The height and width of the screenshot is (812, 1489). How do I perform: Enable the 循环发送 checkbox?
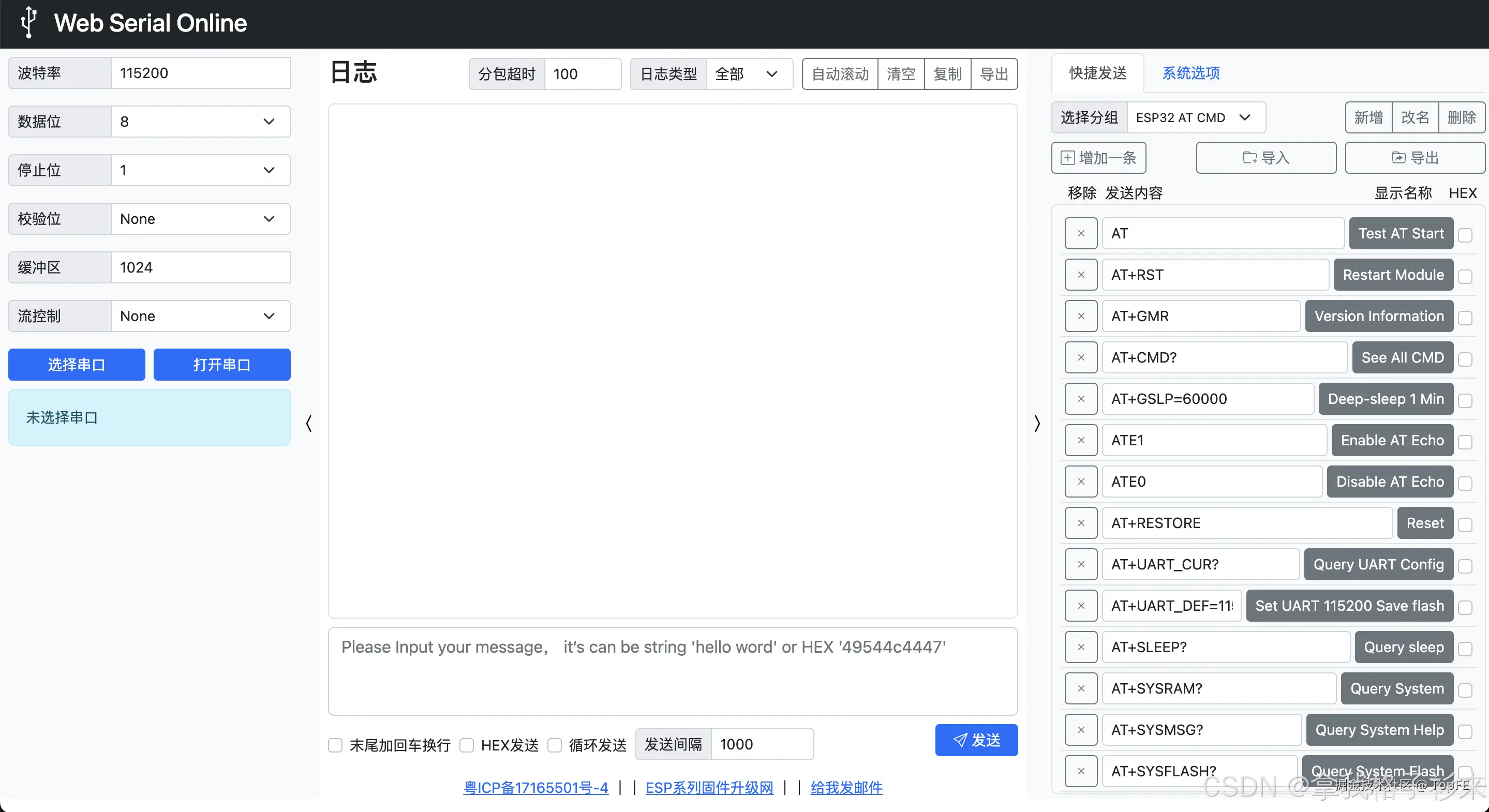click(554, 745)
